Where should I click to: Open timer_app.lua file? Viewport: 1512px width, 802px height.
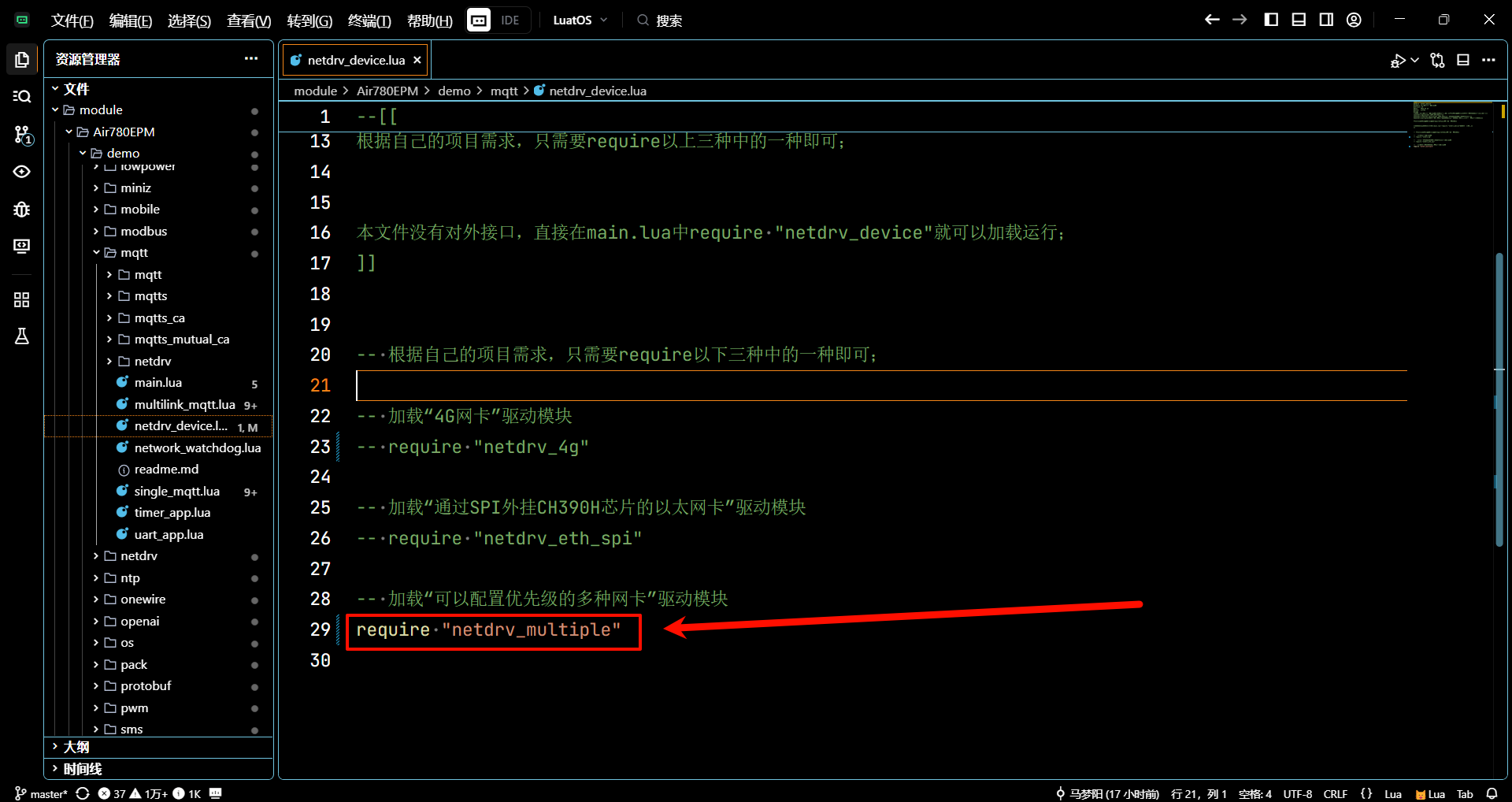[157, 513]
